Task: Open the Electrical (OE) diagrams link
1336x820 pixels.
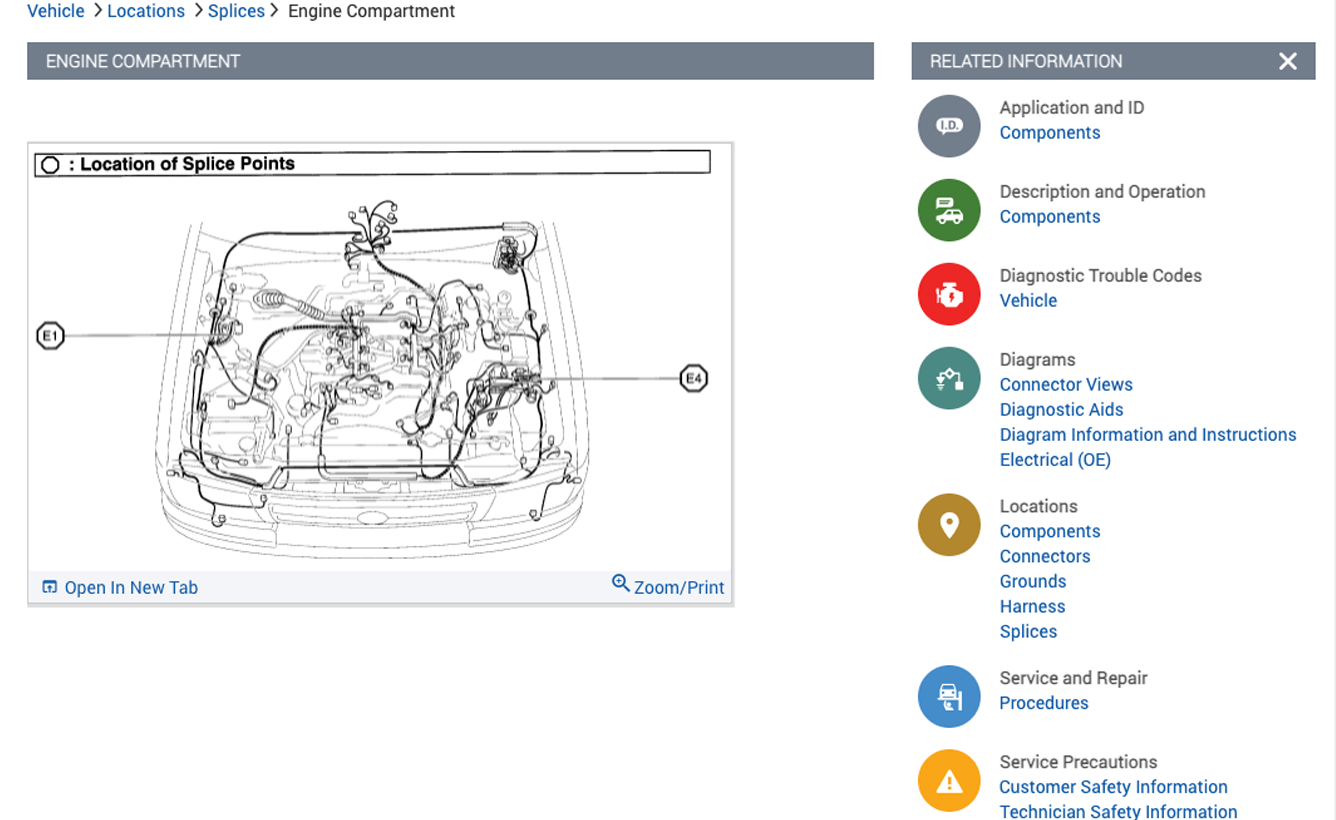Action: (x=1055, y=460)
